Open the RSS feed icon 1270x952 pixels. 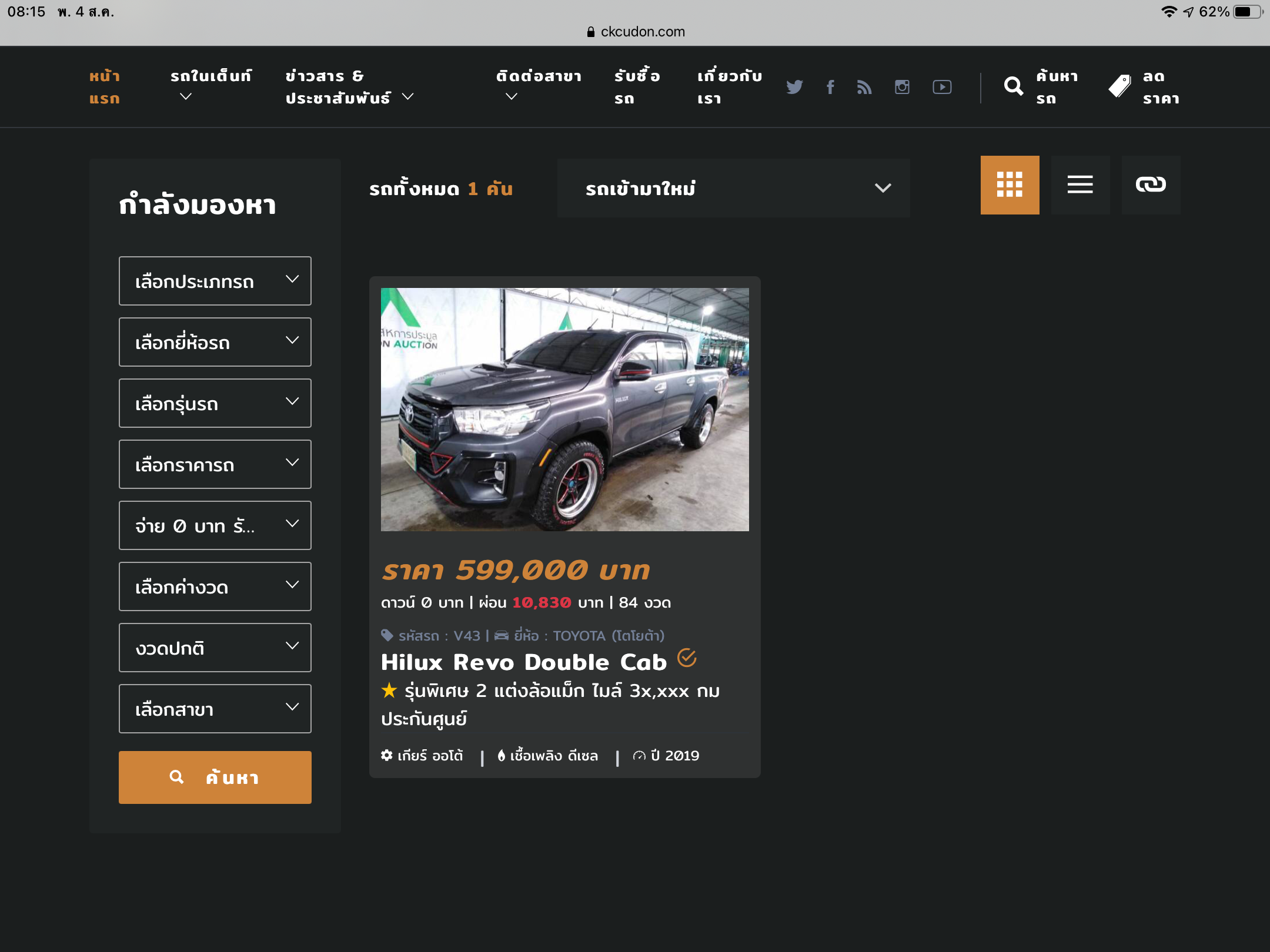coord(864,87)
